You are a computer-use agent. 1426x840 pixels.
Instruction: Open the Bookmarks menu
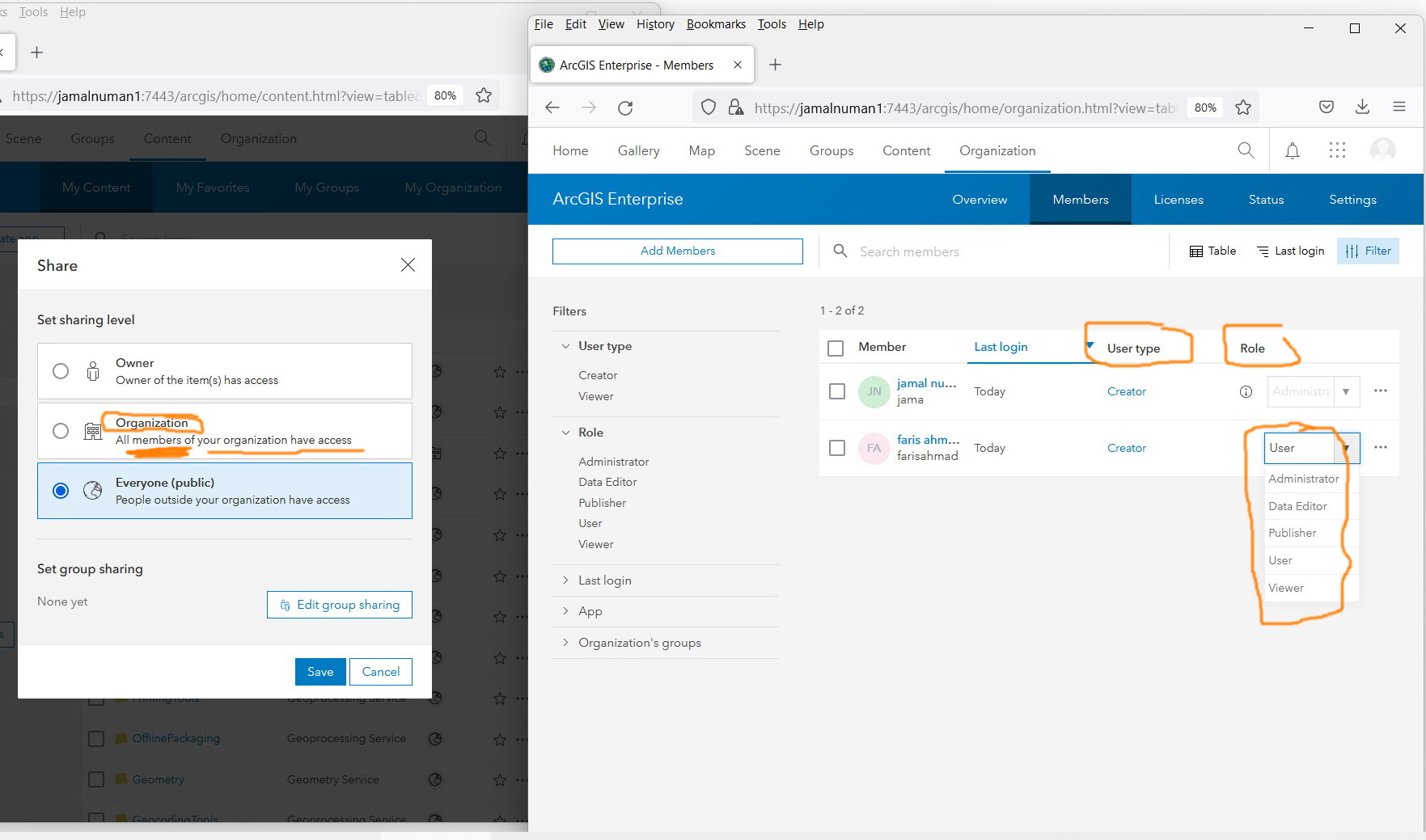716,24
